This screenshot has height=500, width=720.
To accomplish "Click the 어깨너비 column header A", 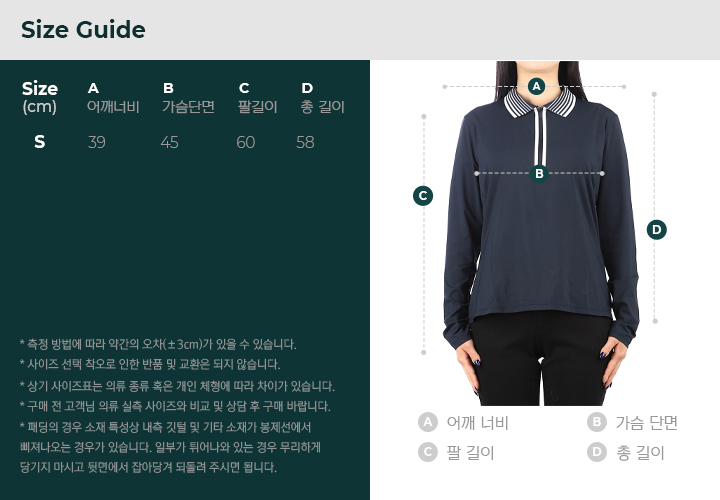I will [113, 98].
